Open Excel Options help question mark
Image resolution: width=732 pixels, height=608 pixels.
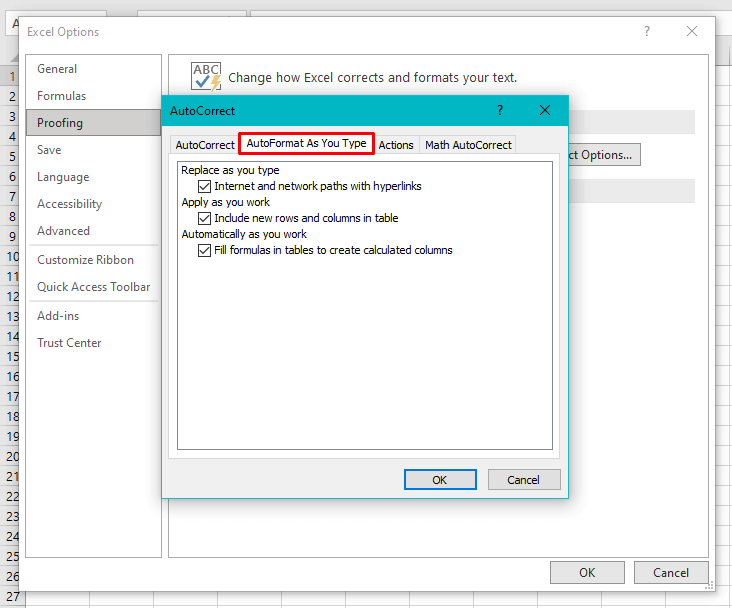point(647,31)
